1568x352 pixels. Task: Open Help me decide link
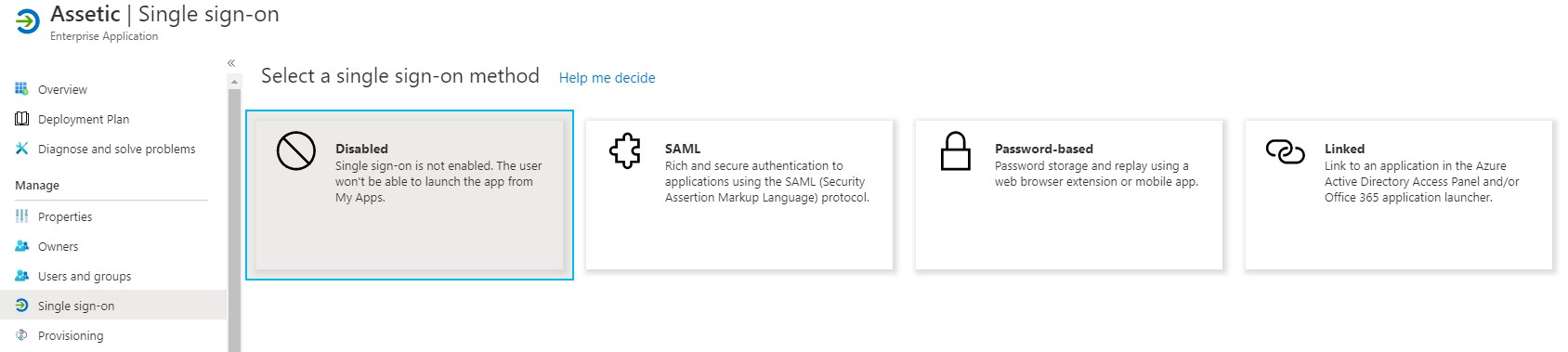(607, 78)
